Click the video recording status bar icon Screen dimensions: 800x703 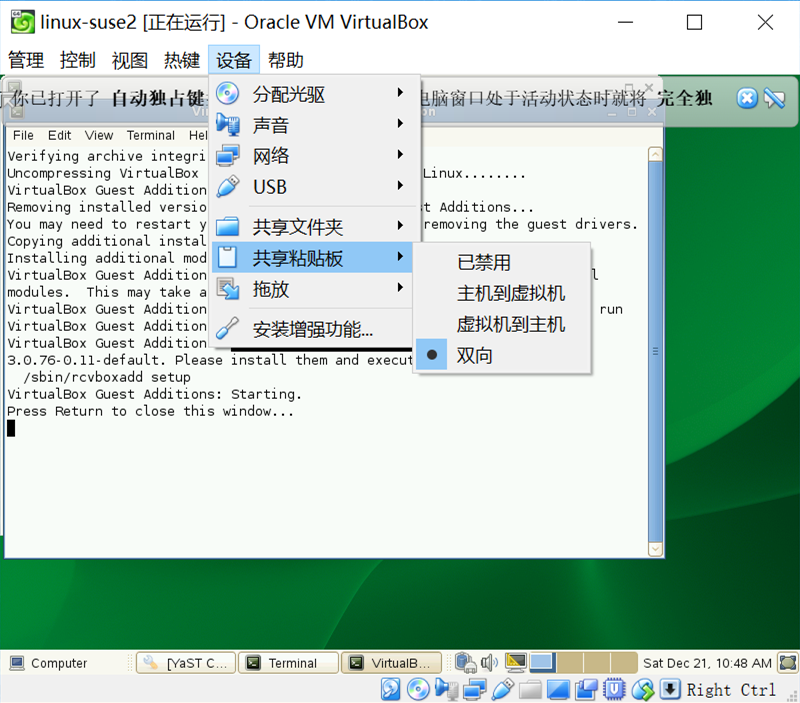point(586,689)
